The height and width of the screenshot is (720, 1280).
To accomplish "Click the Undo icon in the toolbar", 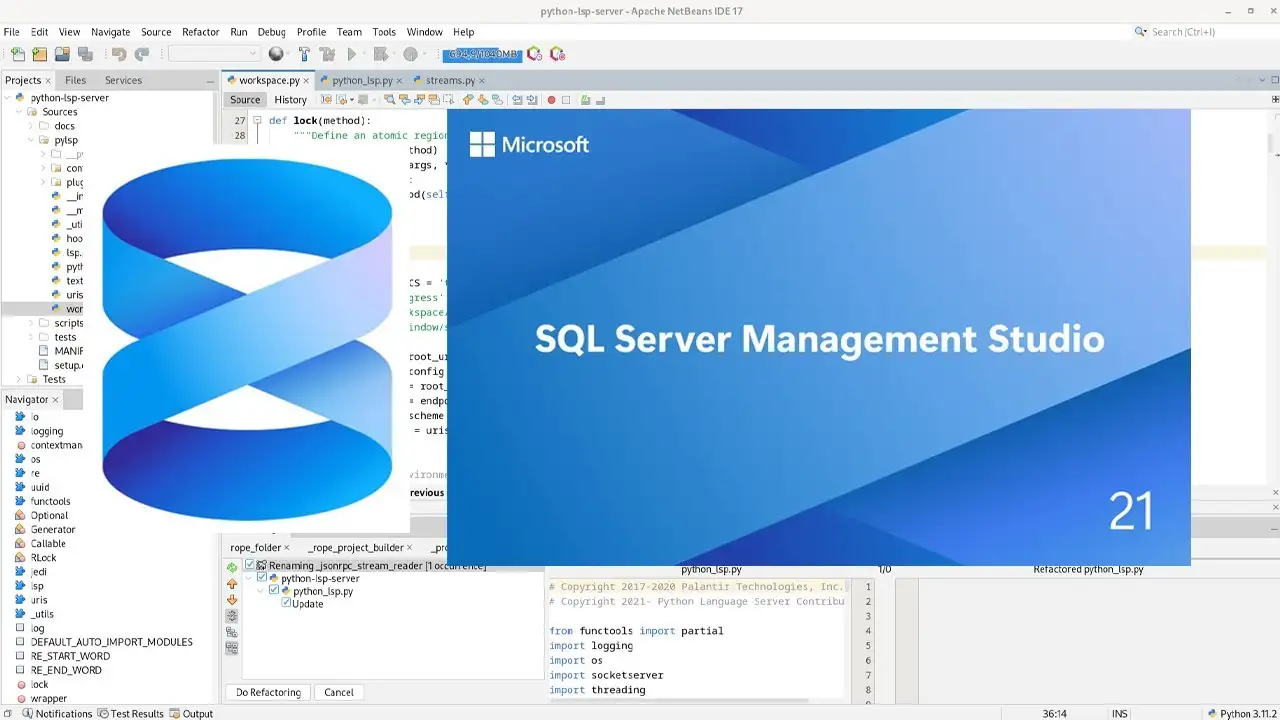I will tap(119, 54).
